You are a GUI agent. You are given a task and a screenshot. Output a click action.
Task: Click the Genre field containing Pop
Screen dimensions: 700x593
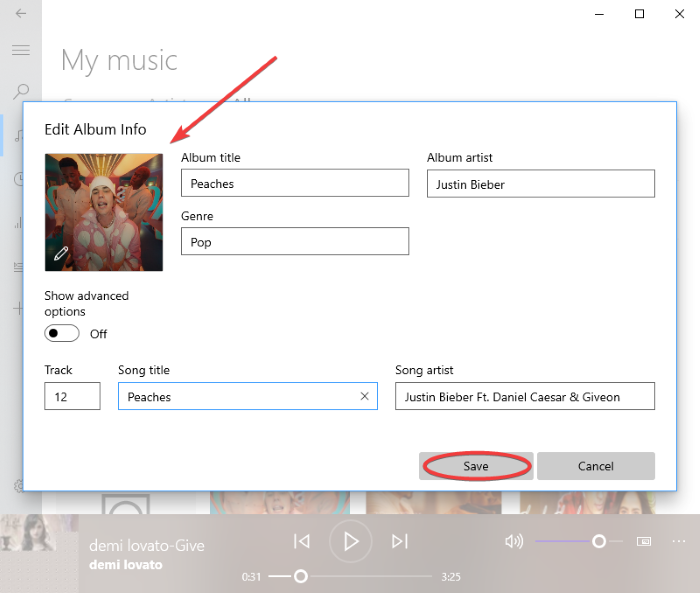click(x=295, y=242)
